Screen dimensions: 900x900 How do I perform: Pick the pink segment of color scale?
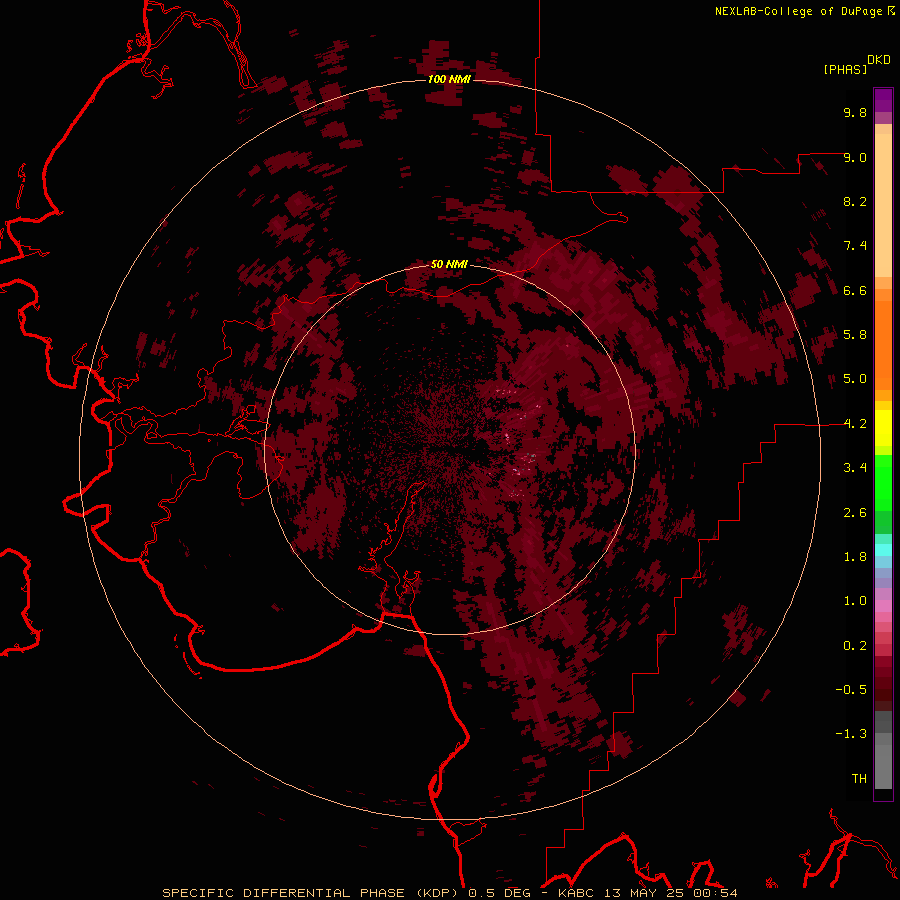pos(883,606)
